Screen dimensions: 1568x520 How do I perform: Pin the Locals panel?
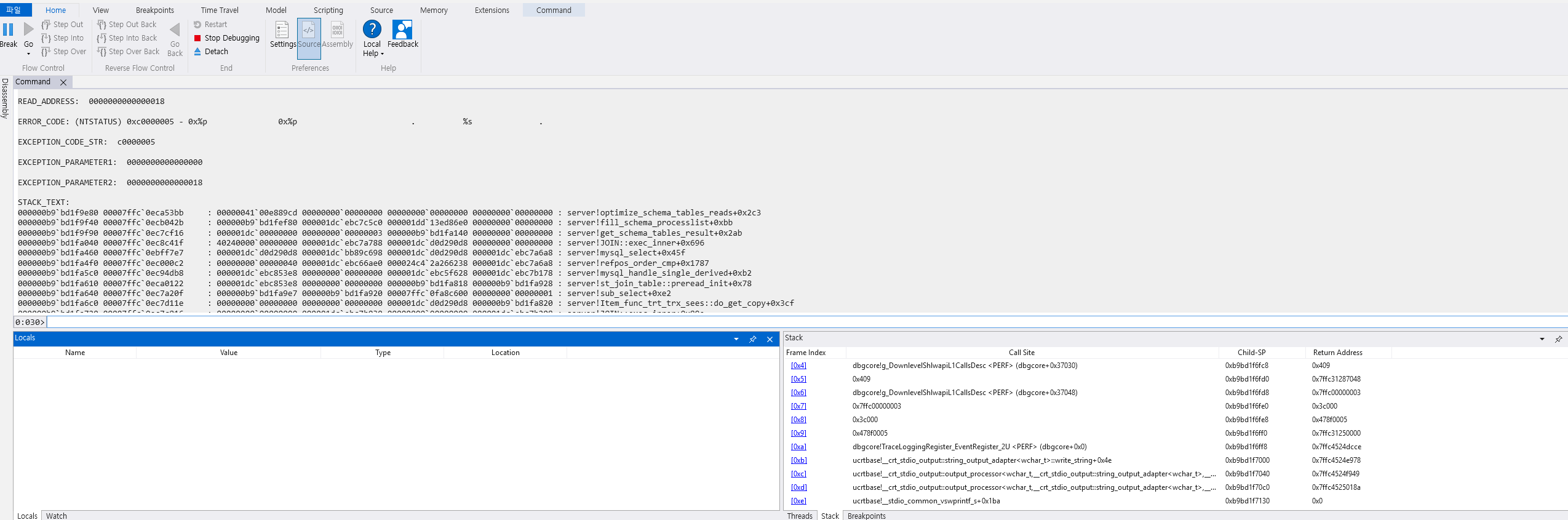[752, 339]
